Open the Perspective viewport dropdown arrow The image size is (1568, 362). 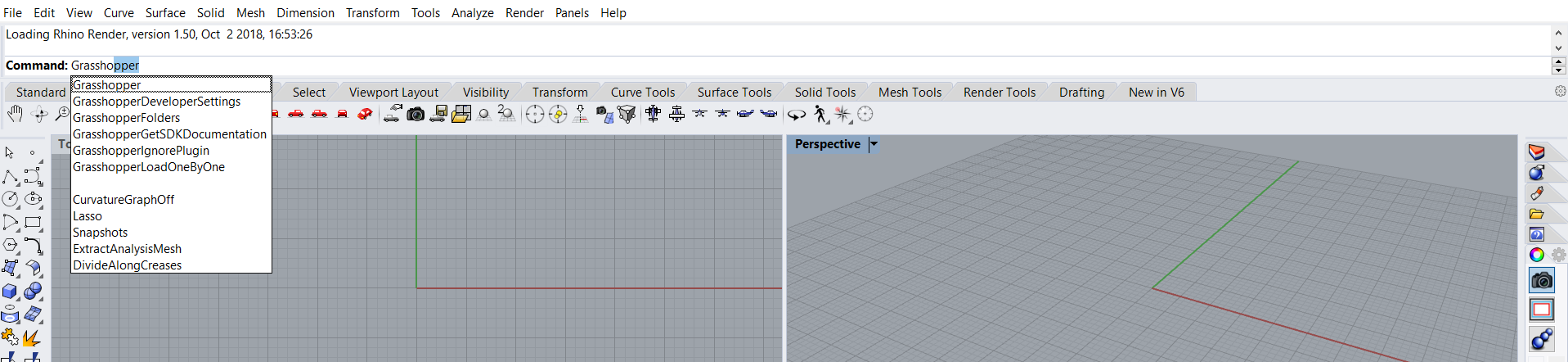tap(874, 144)
